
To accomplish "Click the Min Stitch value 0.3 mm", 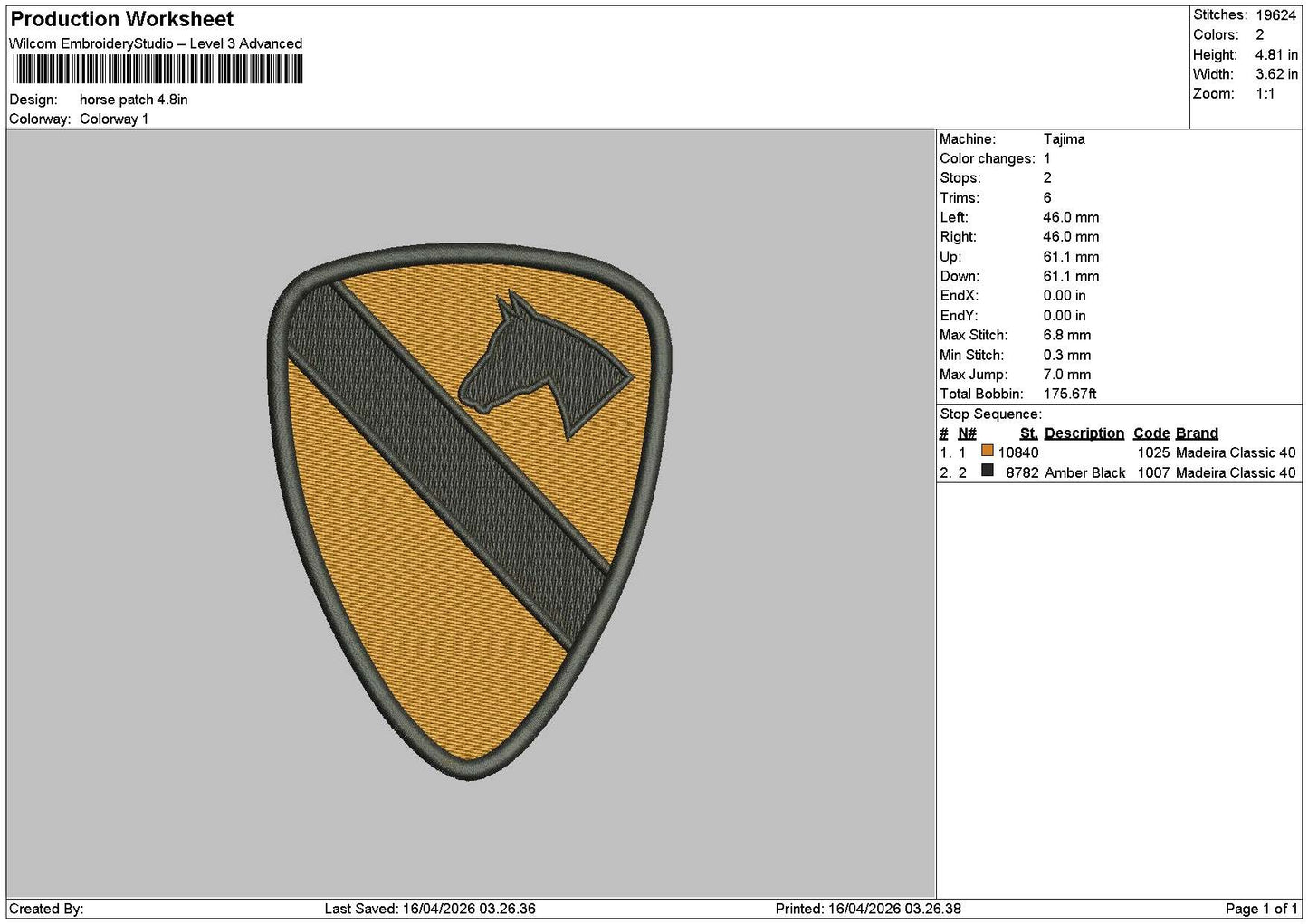I will coord(1067,355).
